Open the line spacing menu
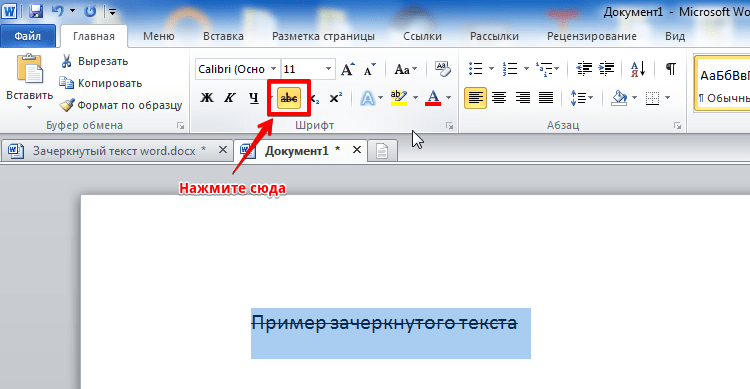This screenshot has width=750, height=389. click(x=582, y=98)
